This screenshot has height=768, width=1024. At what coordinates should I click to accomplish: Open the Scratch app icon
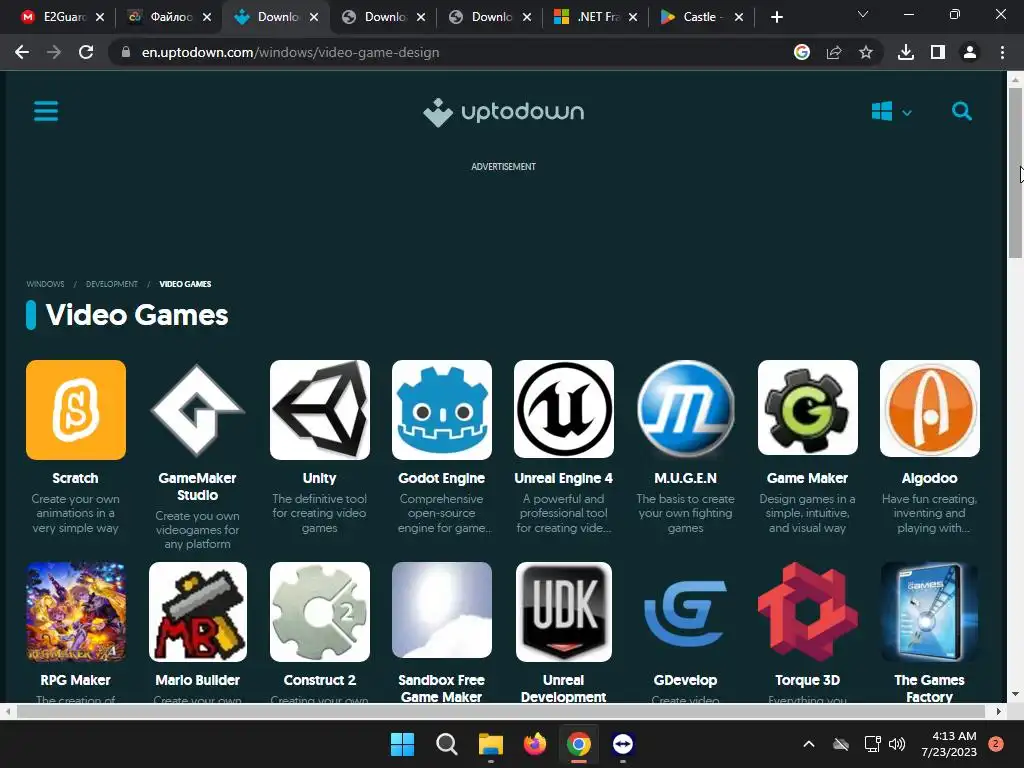tap(76, 409)
